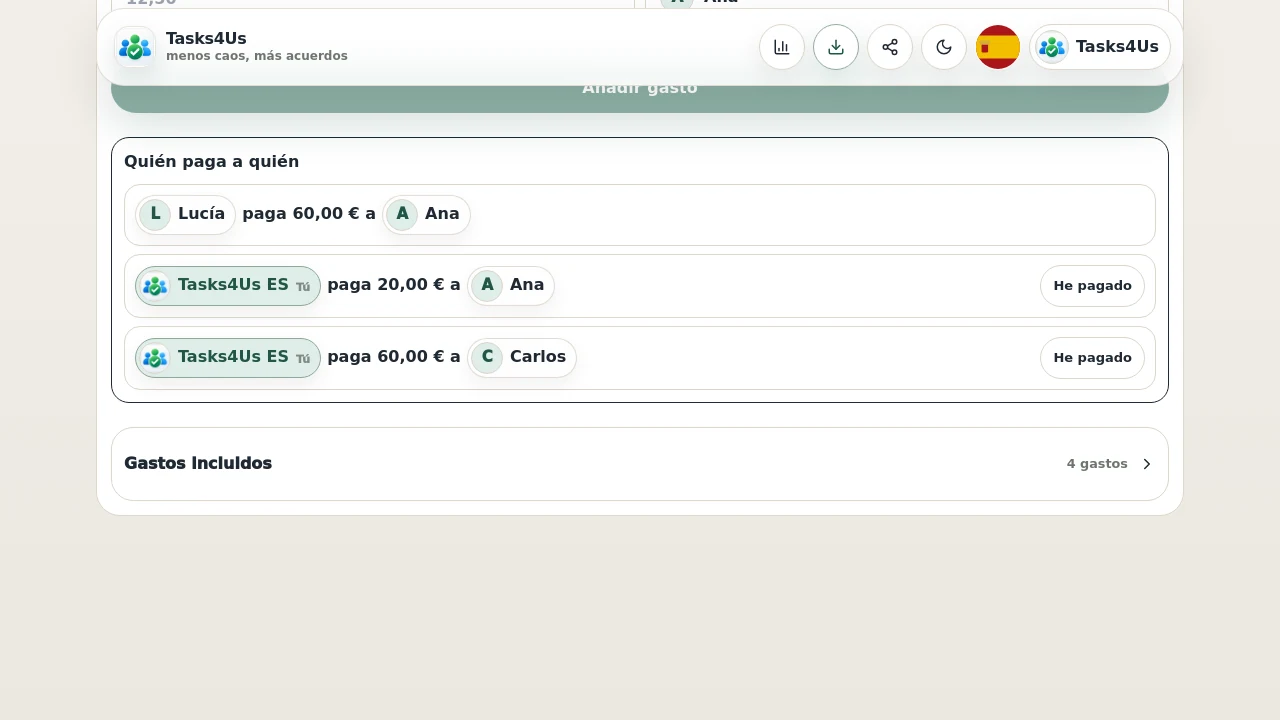This screenshot has height=720, width=1280.
Task: Click the Tasks4Us logo in header
Action: pyautogui.click(x=135, y=47)
